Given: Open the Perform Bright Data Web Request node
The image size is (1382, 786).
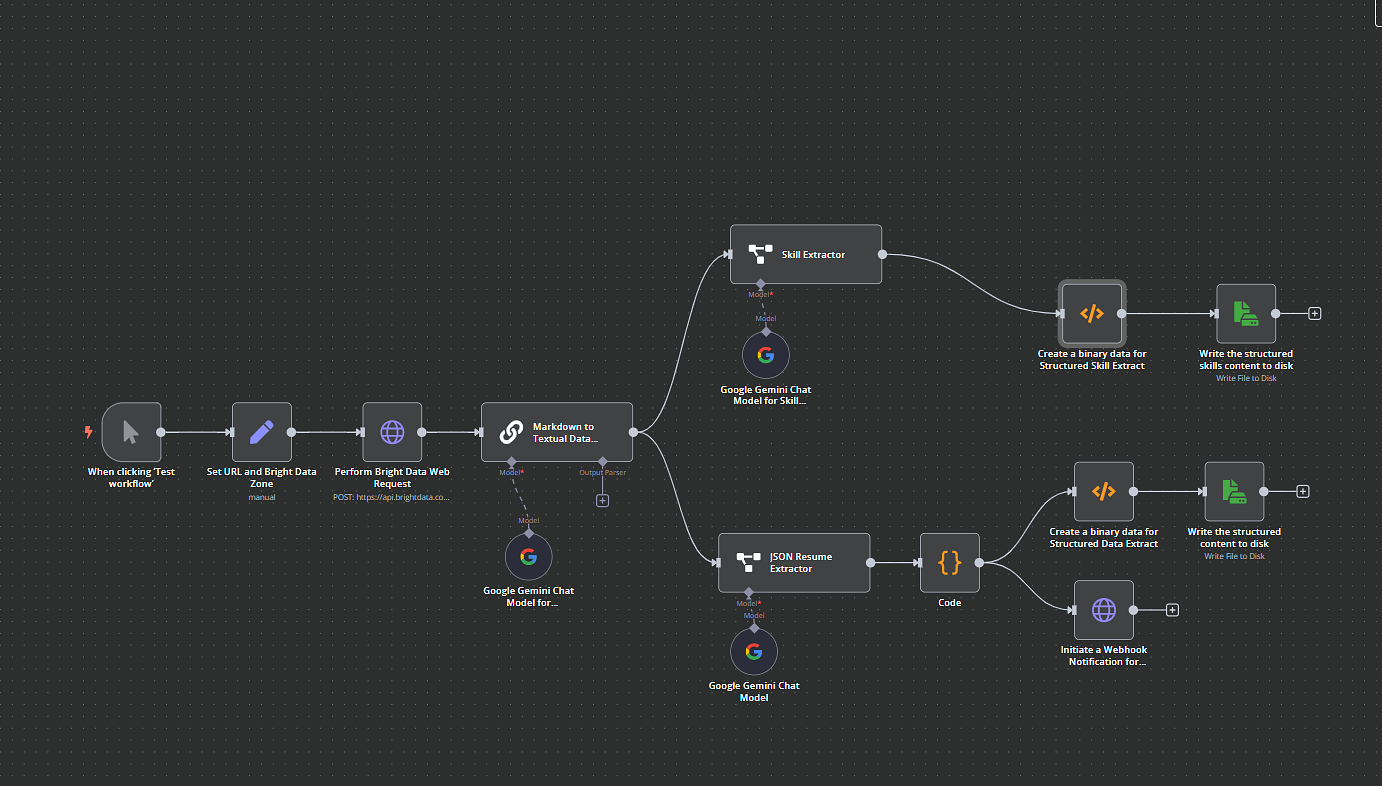Looking at the screenshot, I should [391, 432].
